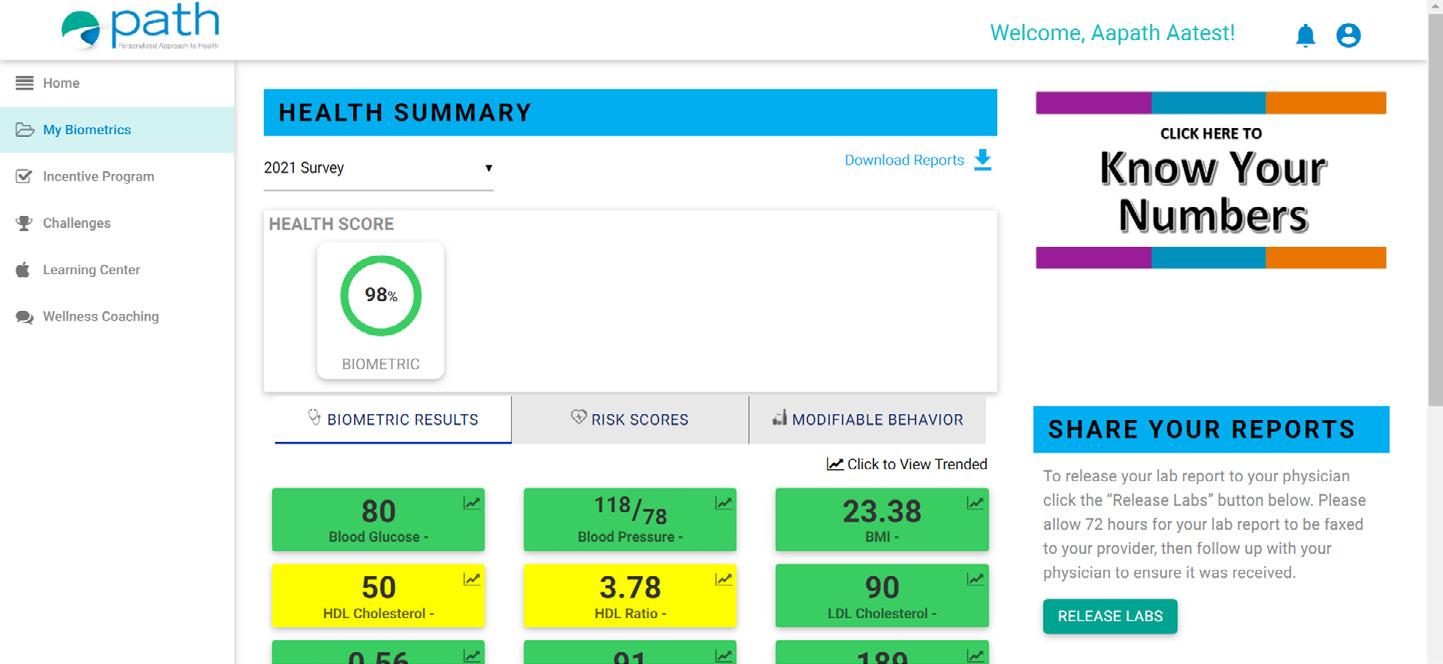Switch to Modifiable Behavior tab
The height and width of the screenshot is (664, 1443).
coord(867,420)
